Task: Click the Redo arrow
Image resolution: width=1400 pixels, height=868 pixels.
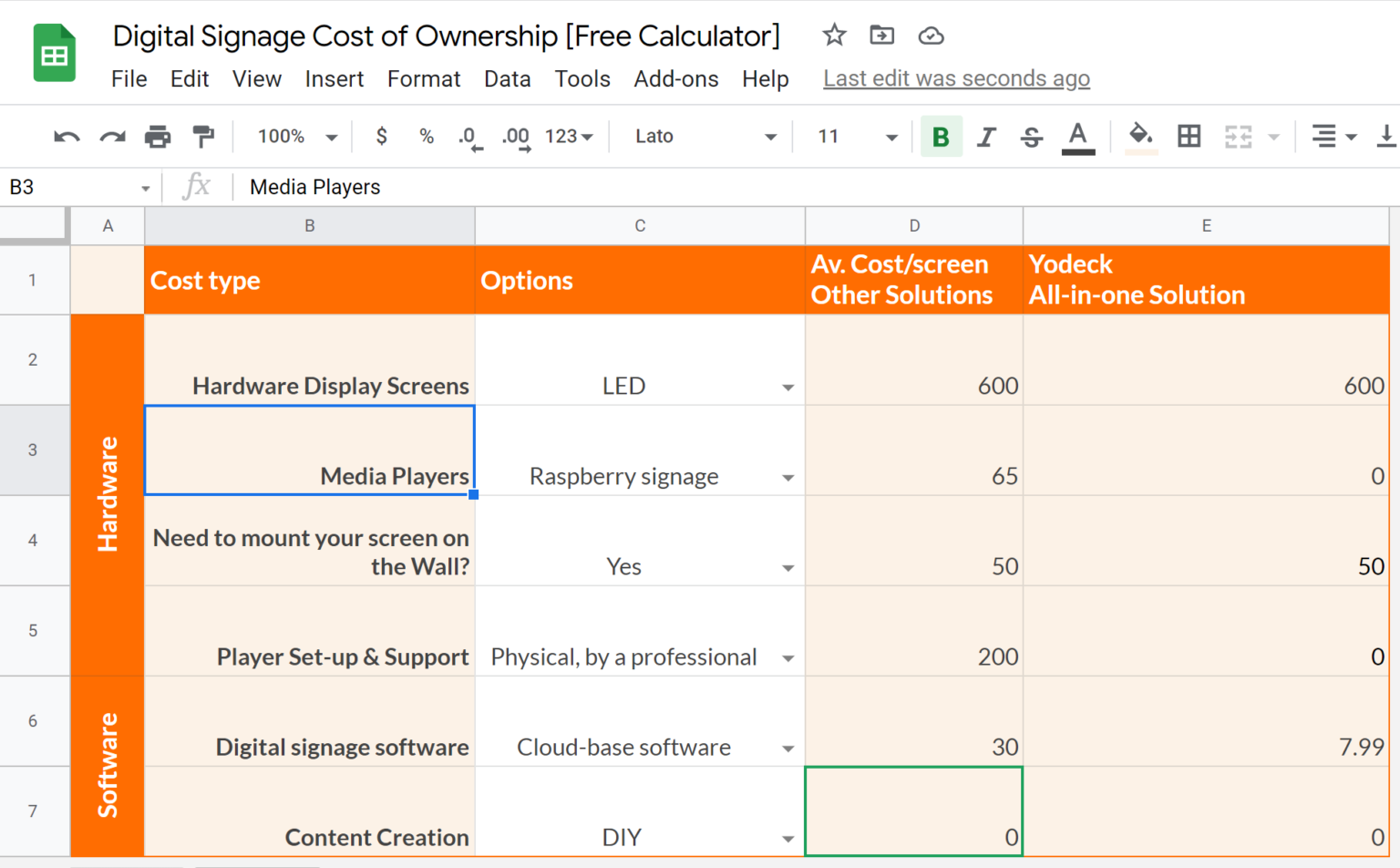Action: pos(112,136)
